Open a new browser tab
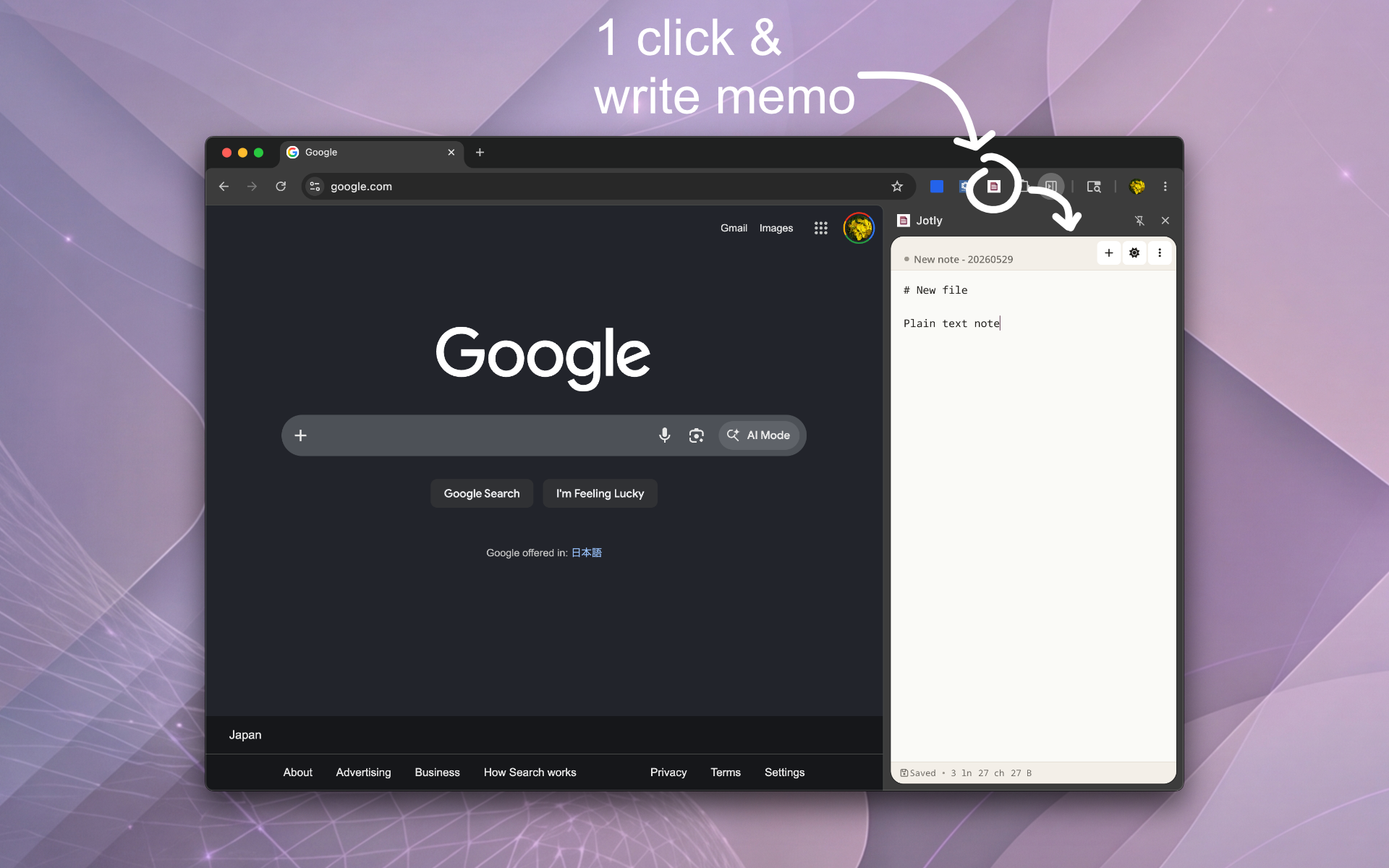Image resolution: width=1389 pixels, height=868 pixels. click(x=480, y=153)
